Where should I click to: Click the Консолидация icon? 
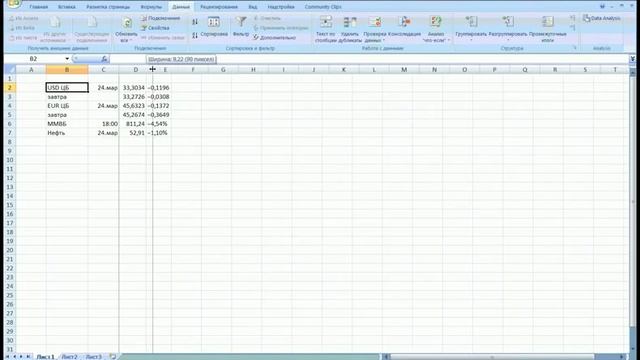tap(404, 22)
